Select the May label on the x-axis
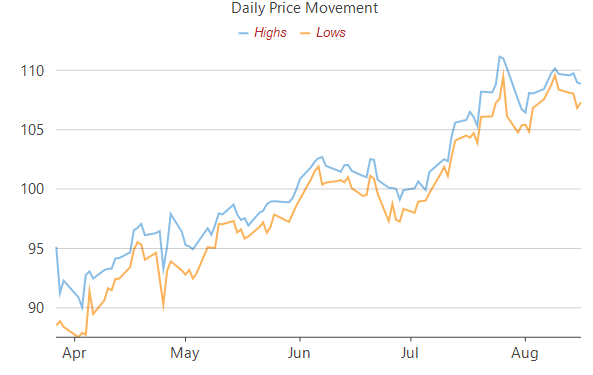593x375 pixels. tap(185, 353)
